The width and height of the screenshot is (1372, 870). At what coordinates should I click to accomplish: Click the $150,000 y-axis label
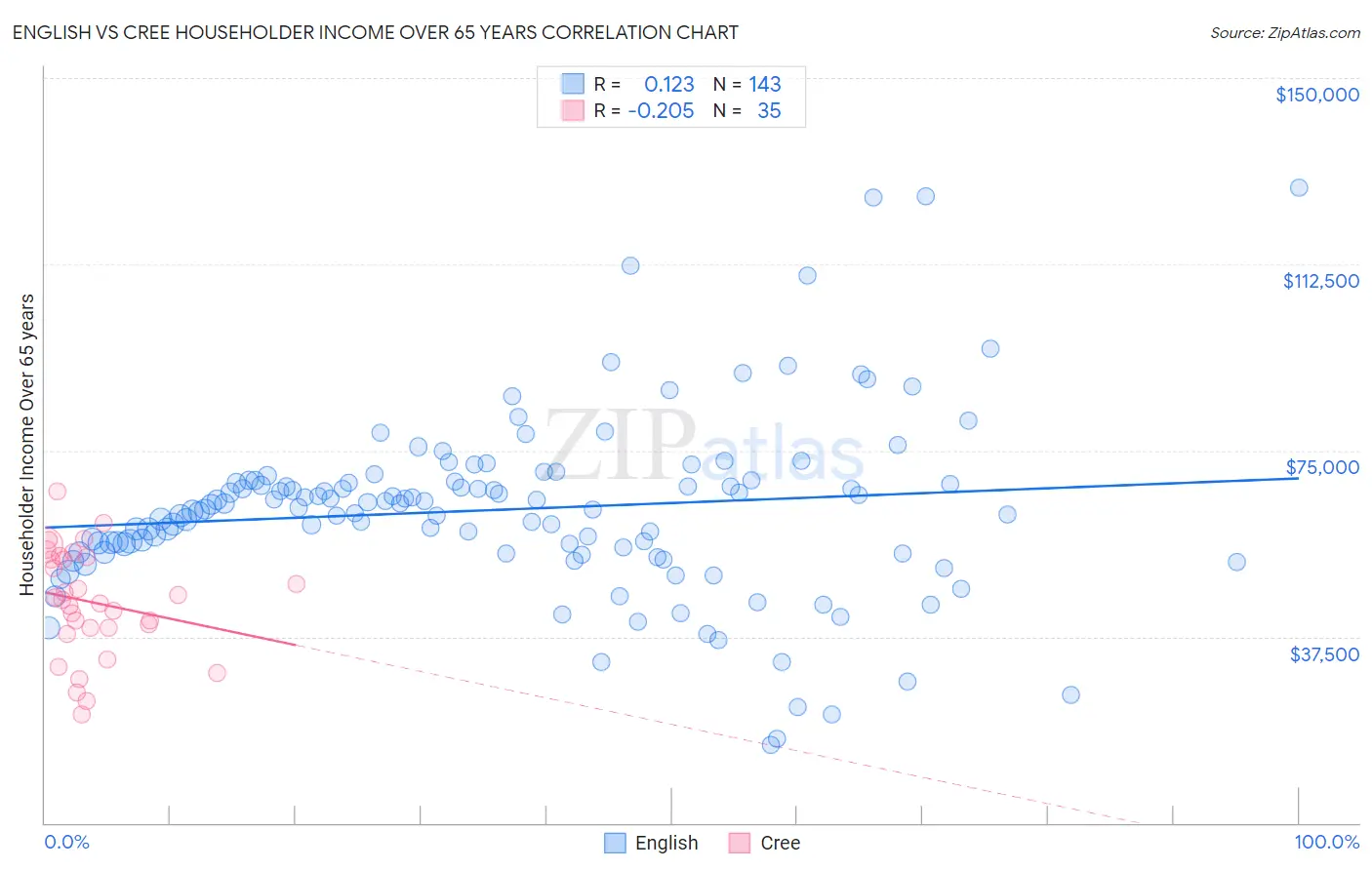[x=1317, y=95]
